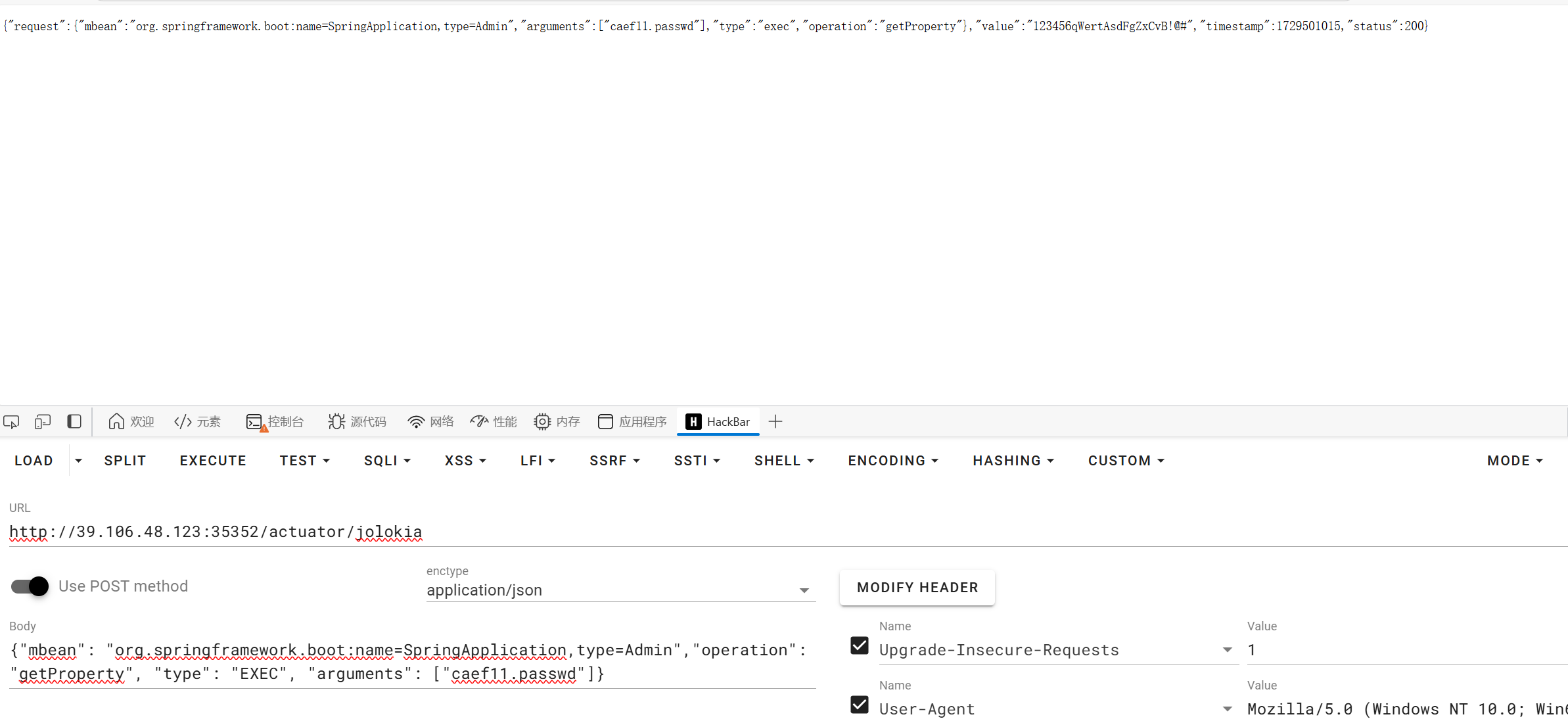Open the Welcome home icon tab
The height and width of the screenshot is (723, 1568).
point(131,422)
